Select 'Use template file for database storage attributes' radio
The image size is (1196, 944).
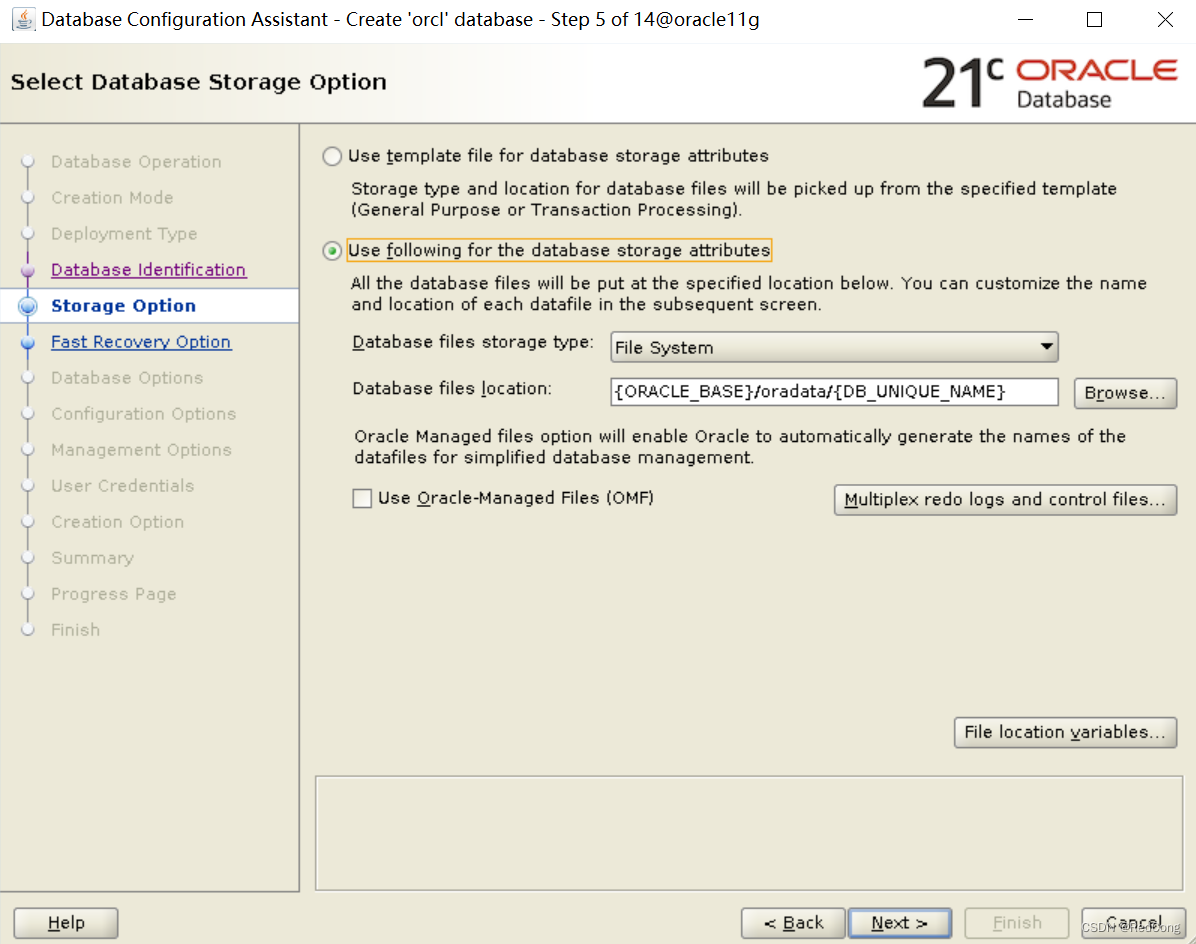pyautogui.click(x=332, y=156)
